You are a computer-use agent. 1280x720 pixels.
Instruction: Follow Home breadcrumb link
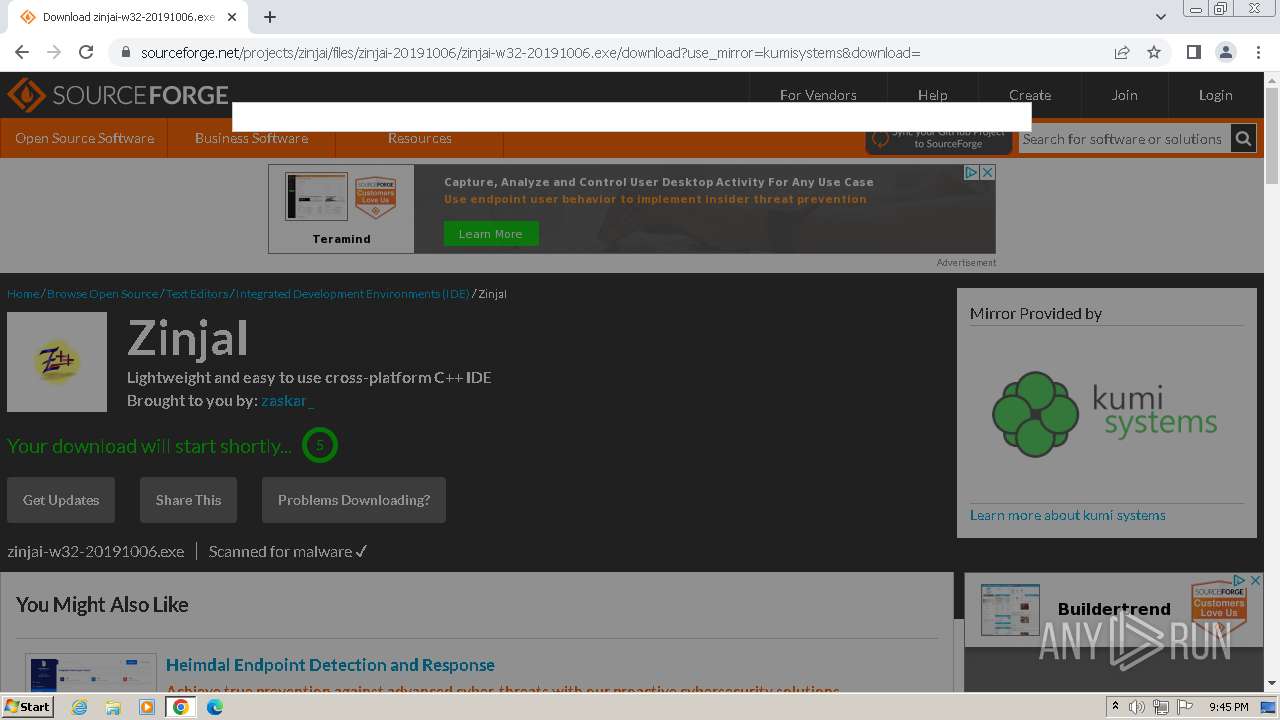point(23,294)
